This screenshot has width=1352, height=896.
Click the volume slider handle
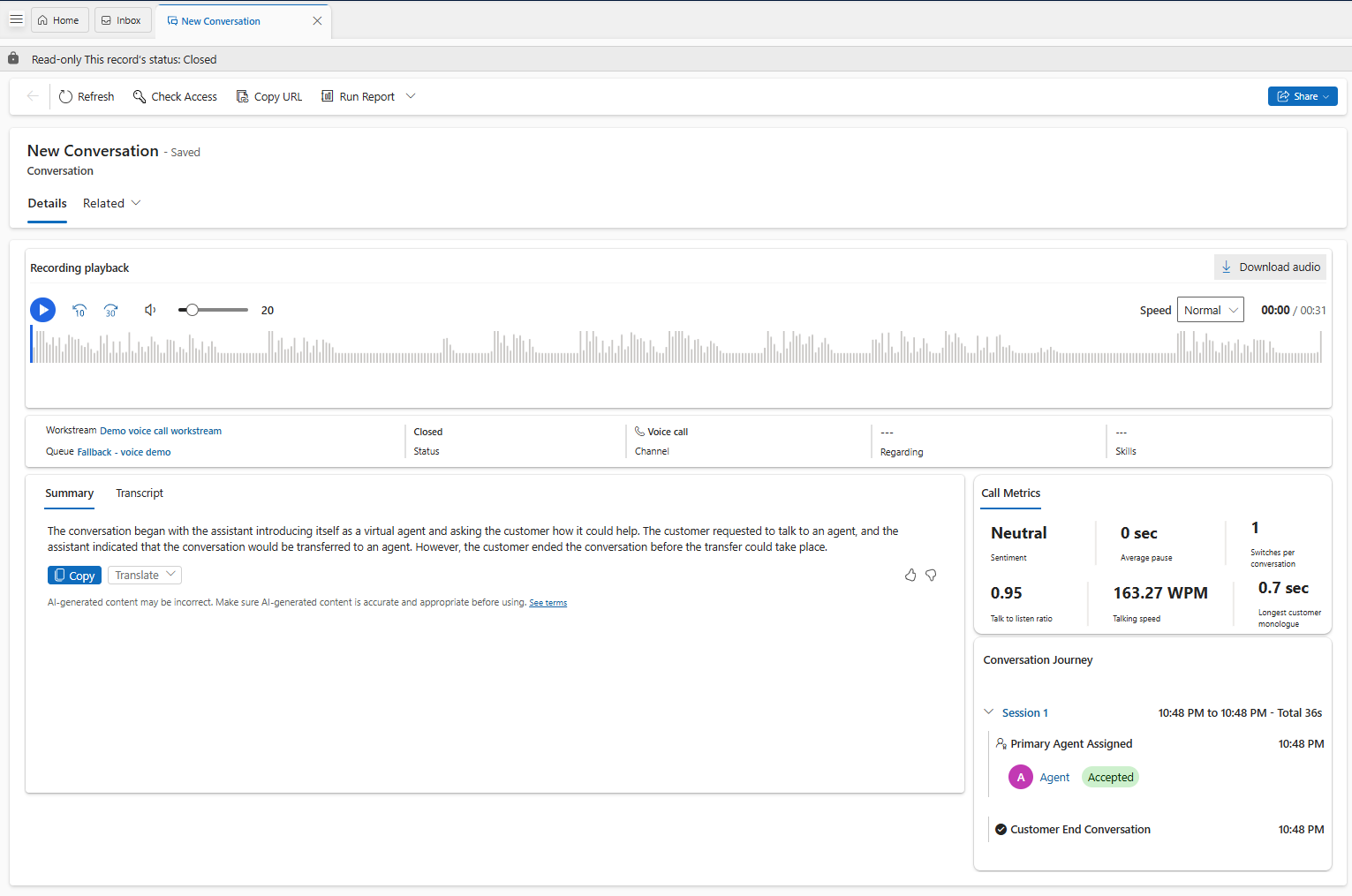pyautogui.click(x=192, y=310)
